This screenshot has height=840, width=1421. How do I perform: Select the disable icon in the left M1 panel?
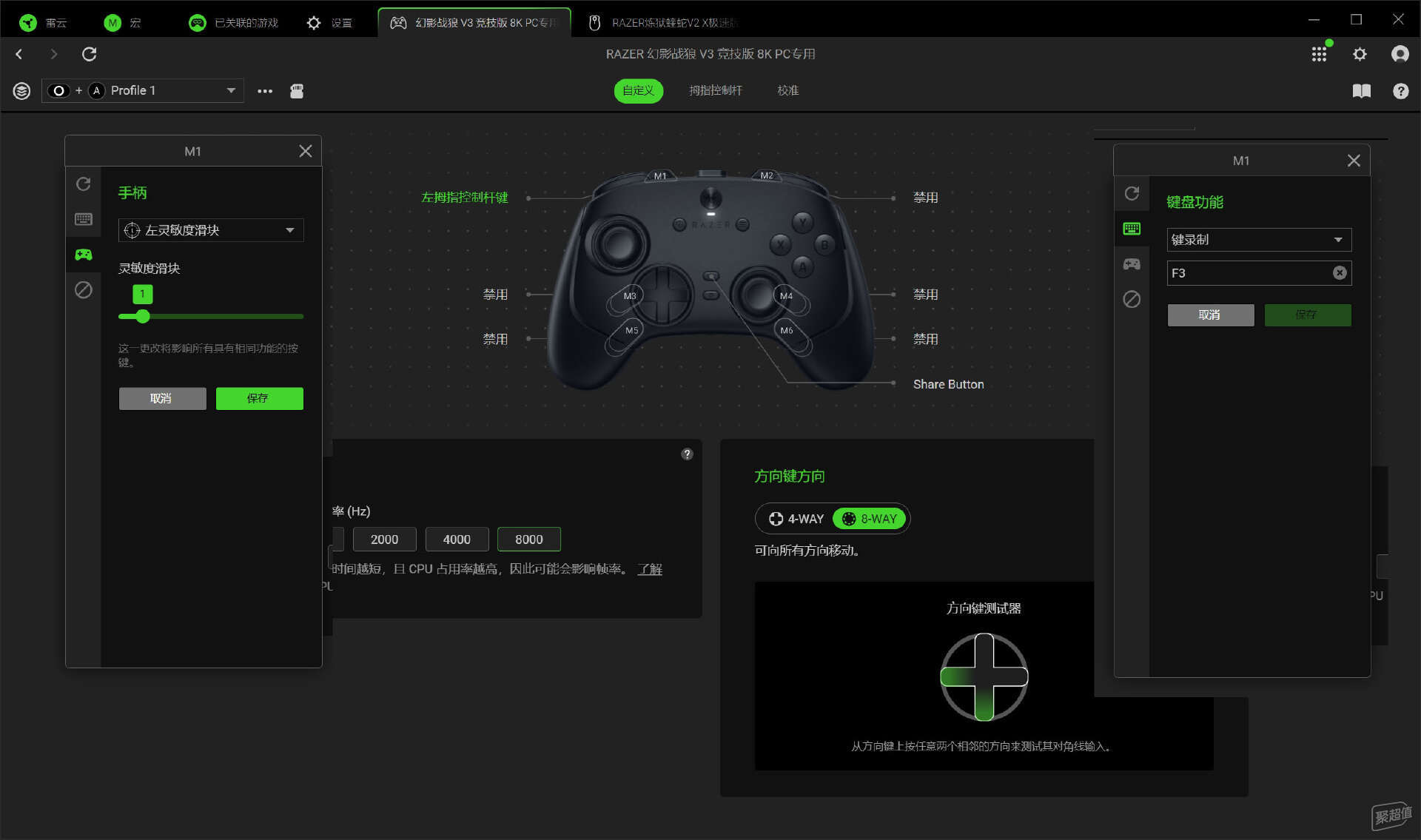[x=84, y=290]
